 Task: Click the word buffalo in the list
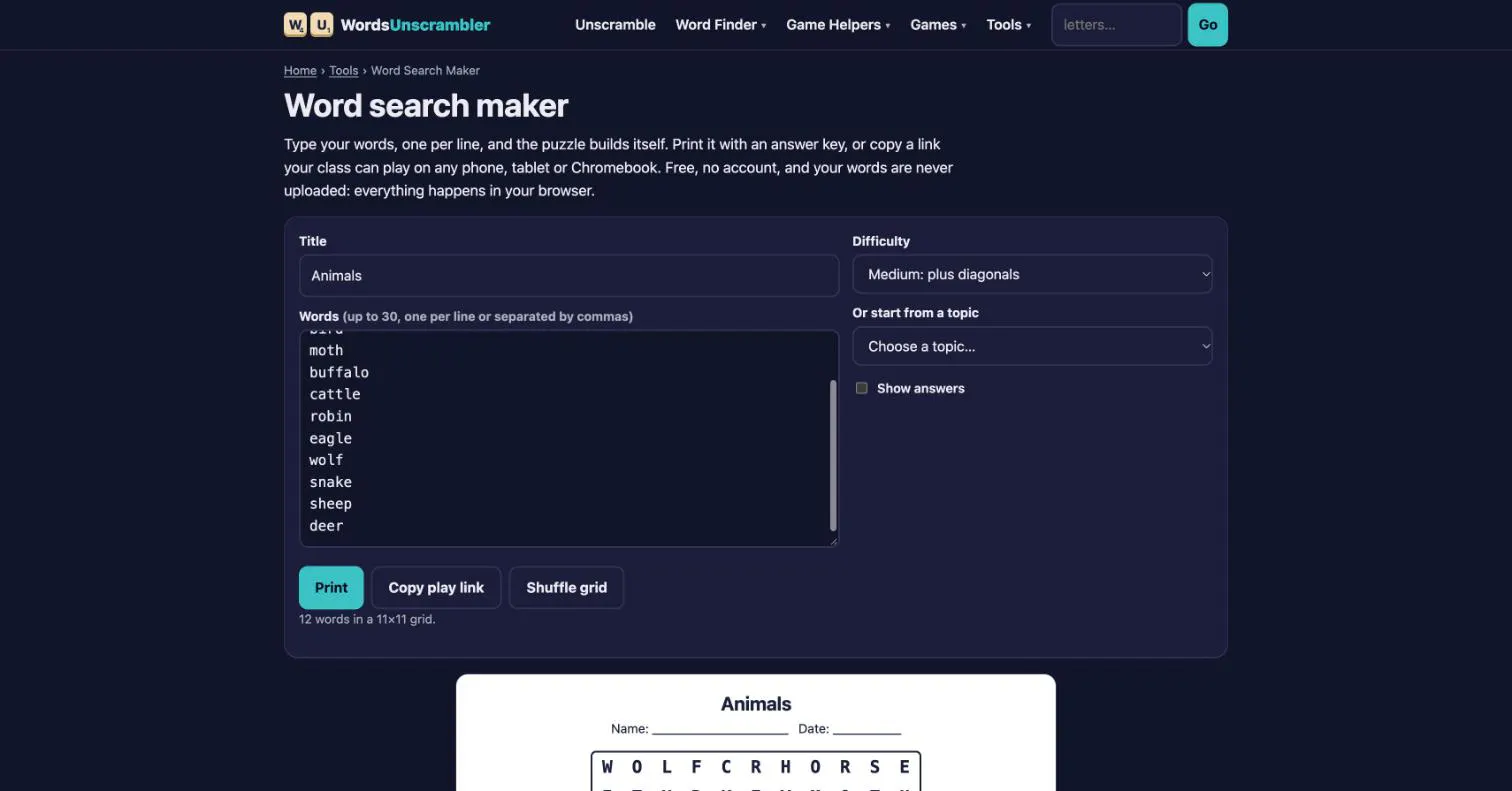339,372
